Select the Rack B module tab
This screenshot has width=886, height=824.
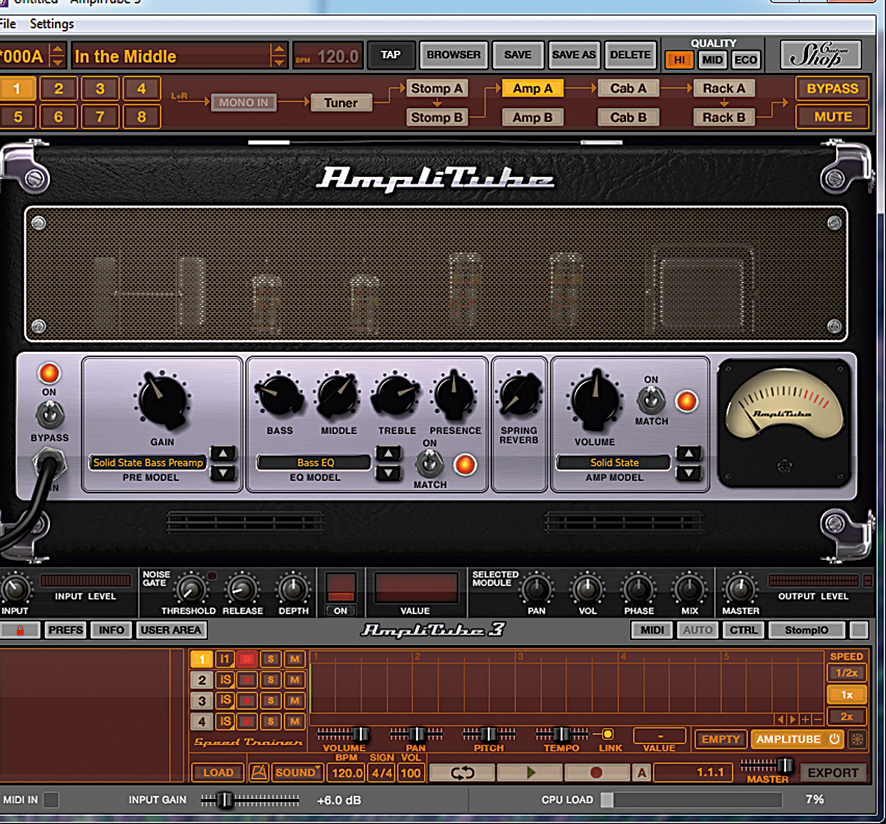click(724, 118)
